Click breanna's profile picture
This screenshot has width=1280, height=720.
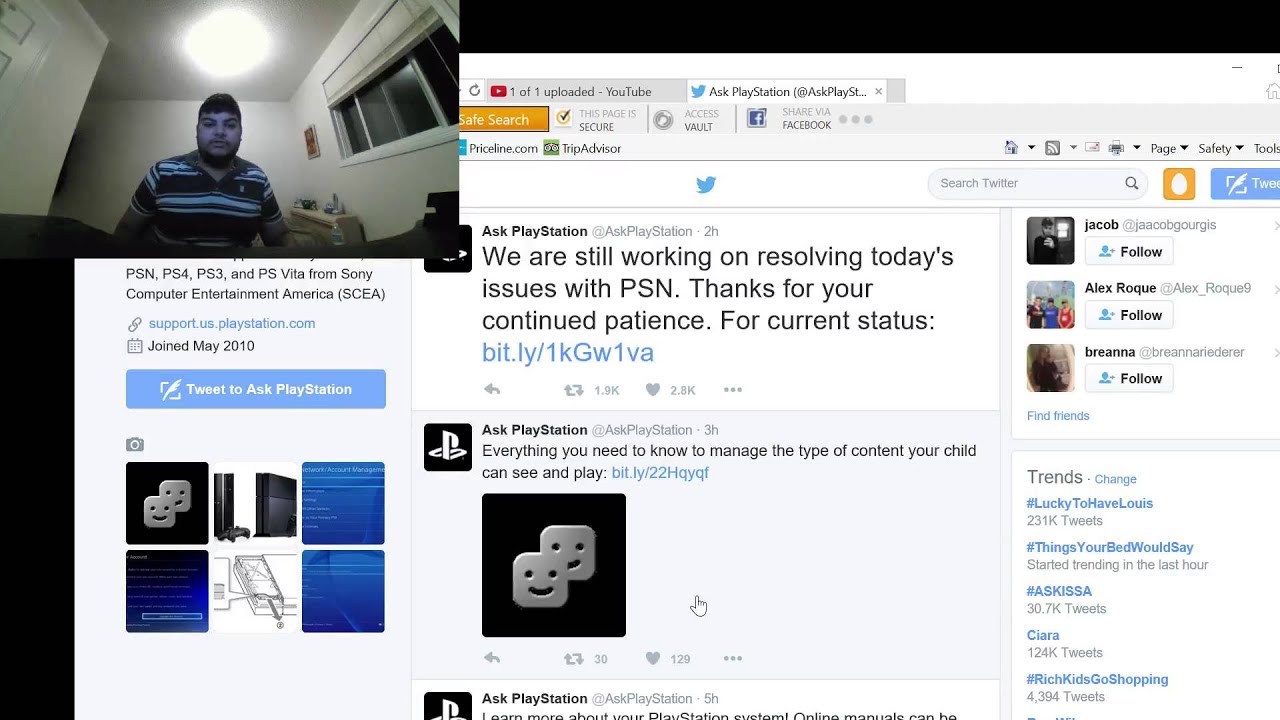(1051, 367)
